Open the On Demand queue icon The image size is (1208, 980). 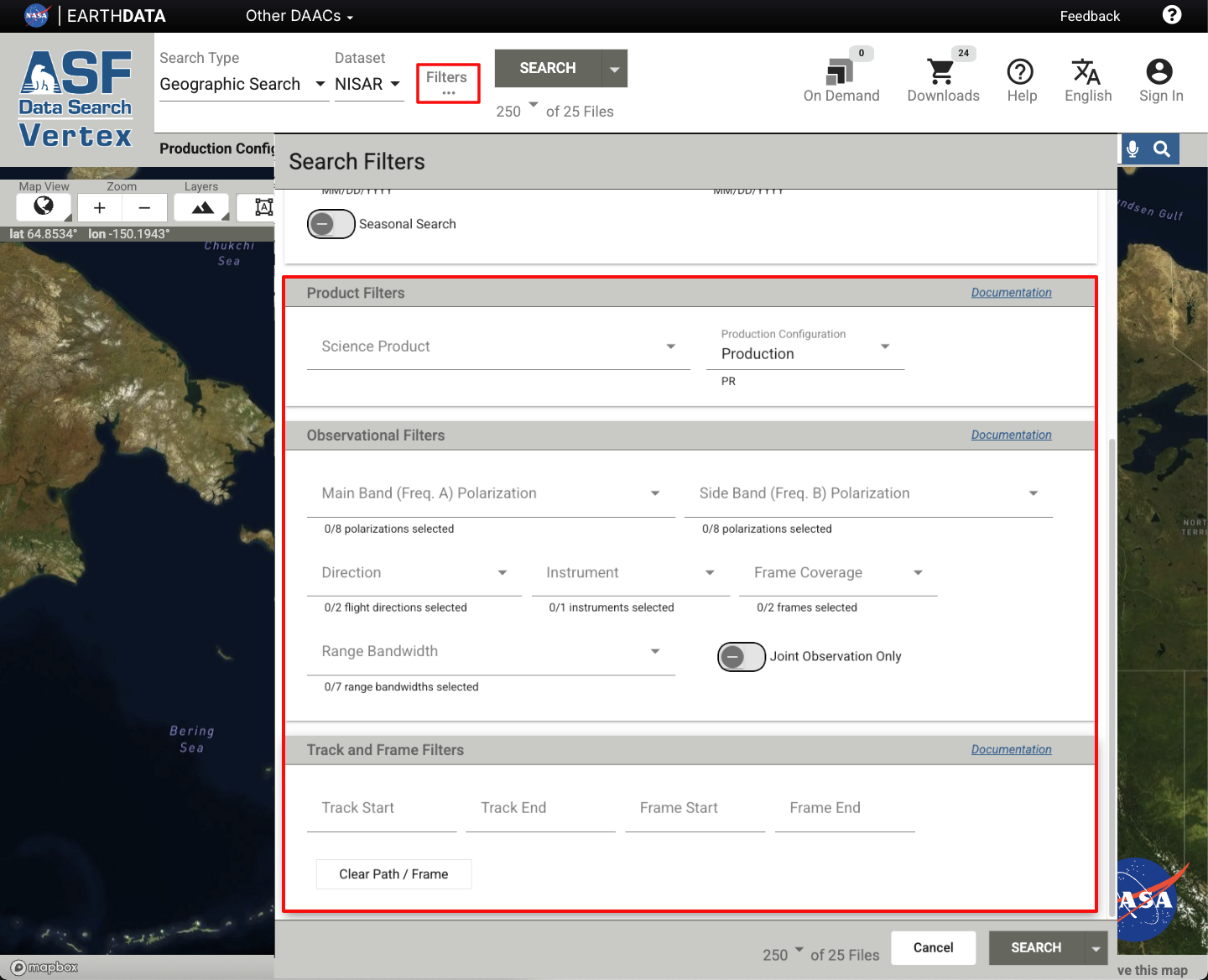(x=840, y=73)
